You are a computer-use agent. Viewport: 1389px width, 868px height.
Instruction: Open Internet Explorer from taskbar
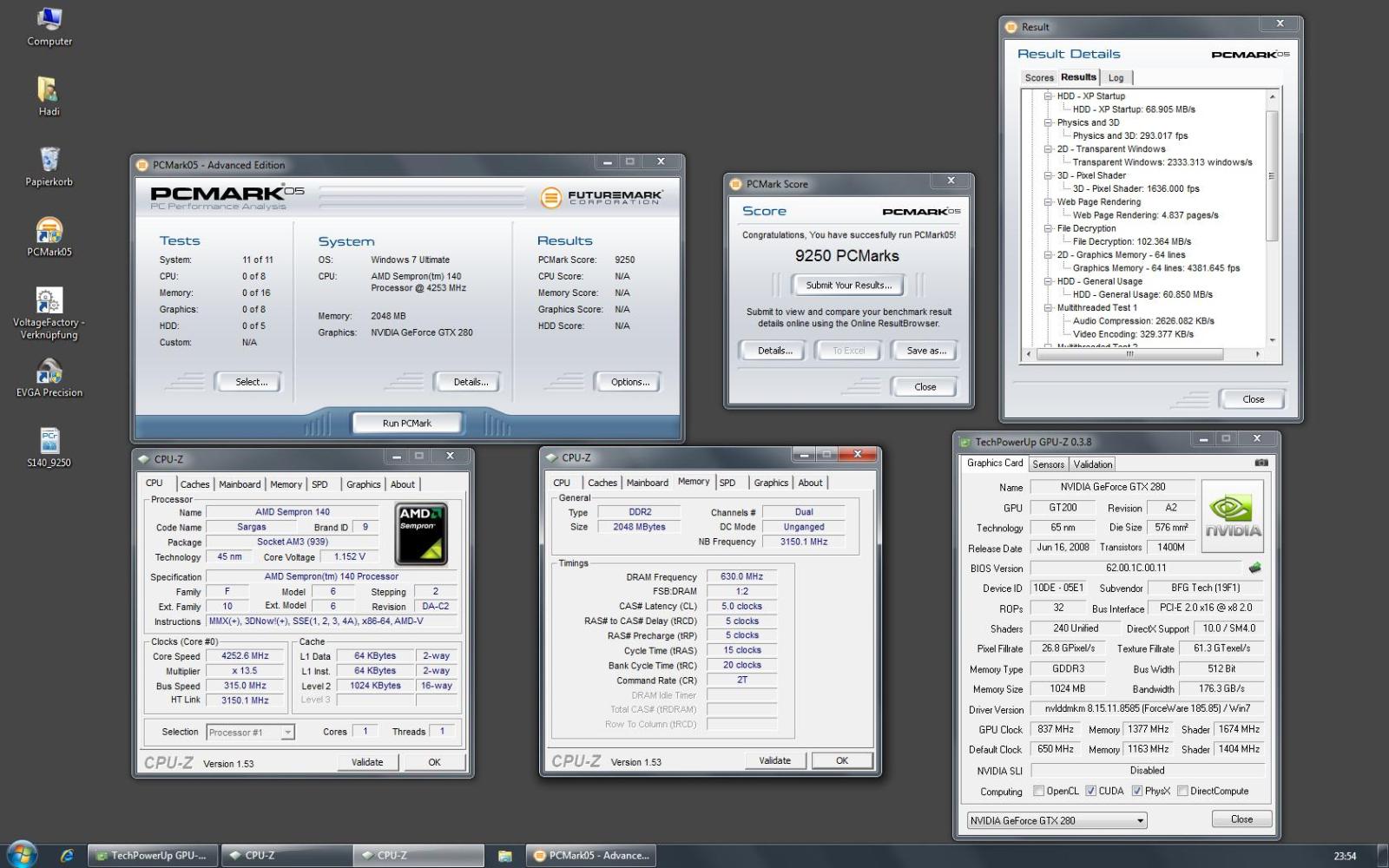(x=67, y=855)
